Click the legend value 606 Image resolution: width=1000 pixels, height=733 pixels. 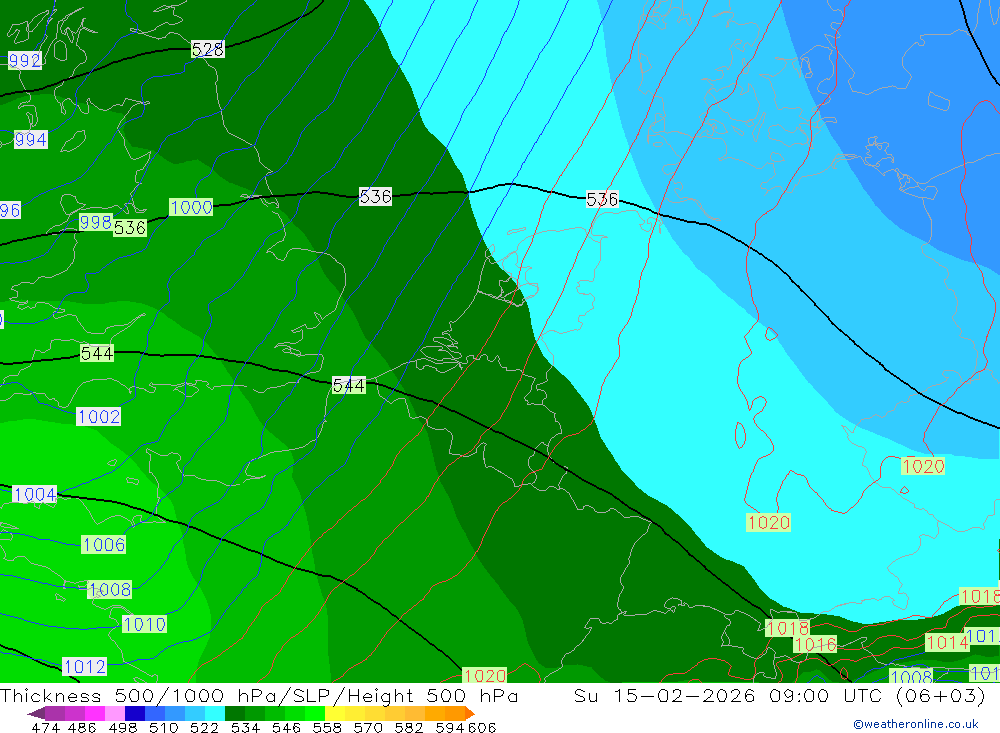(482, 727)
